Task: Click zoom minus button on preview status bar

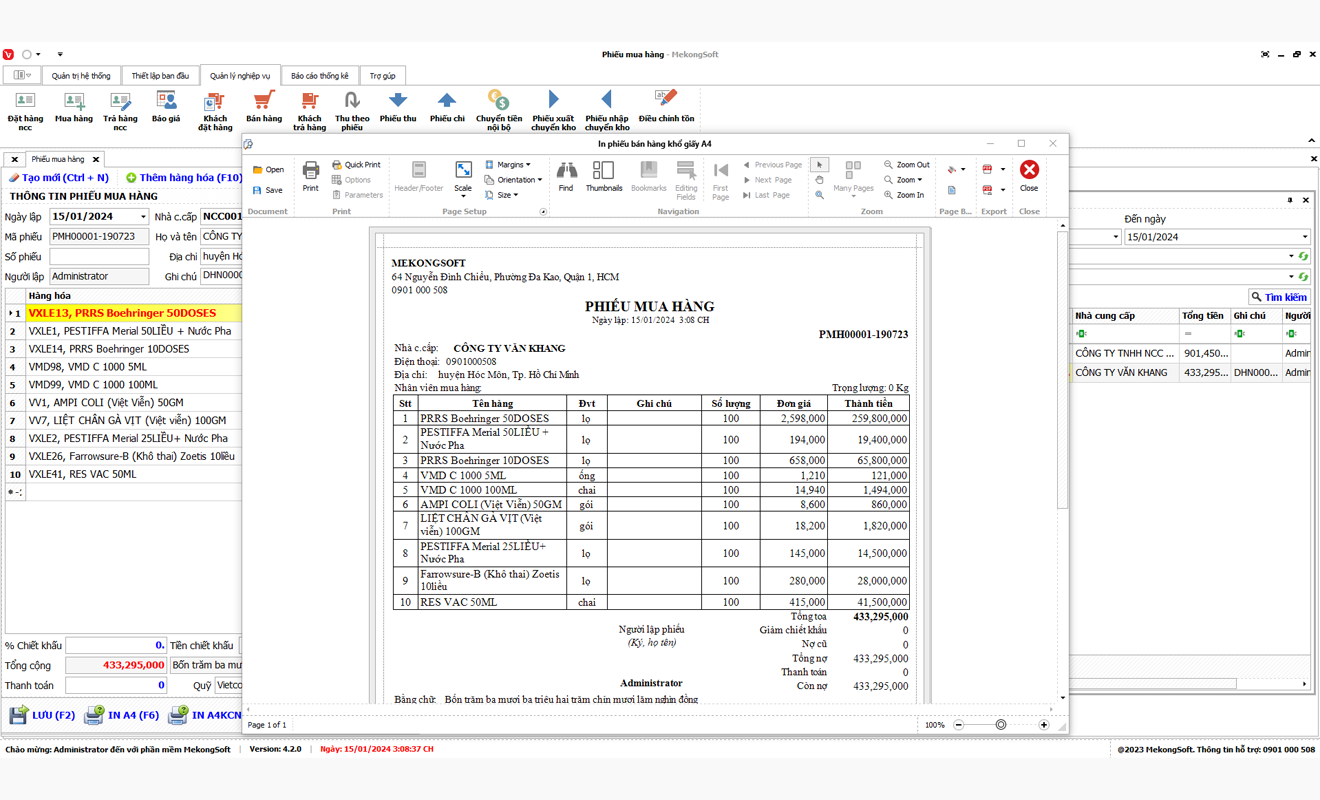Action: (959, 725)
